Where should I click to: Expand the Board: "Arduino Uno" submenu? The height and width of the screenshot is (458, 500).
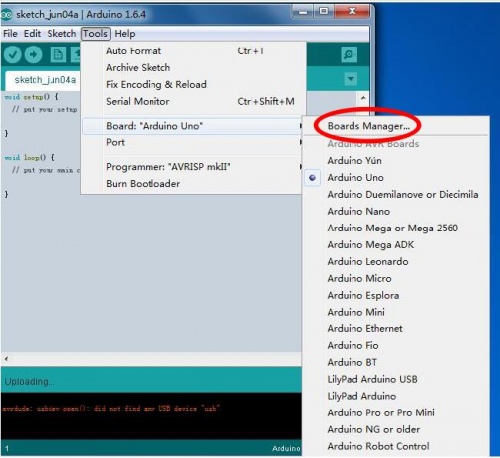193,126
